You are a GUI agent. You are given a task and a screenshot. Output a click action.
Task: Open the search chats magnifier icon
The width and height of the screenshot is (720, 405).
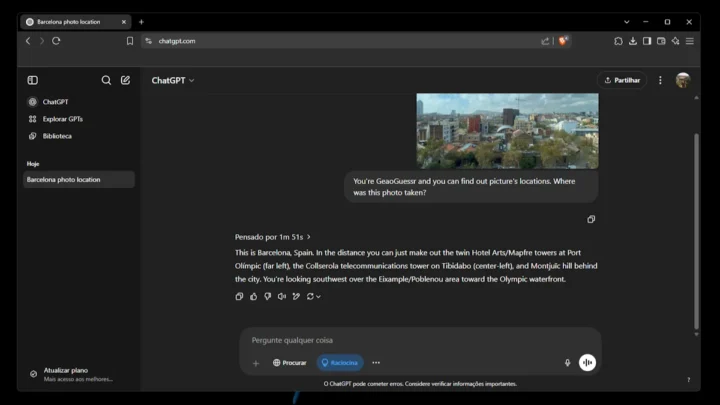tap(106, 80)
